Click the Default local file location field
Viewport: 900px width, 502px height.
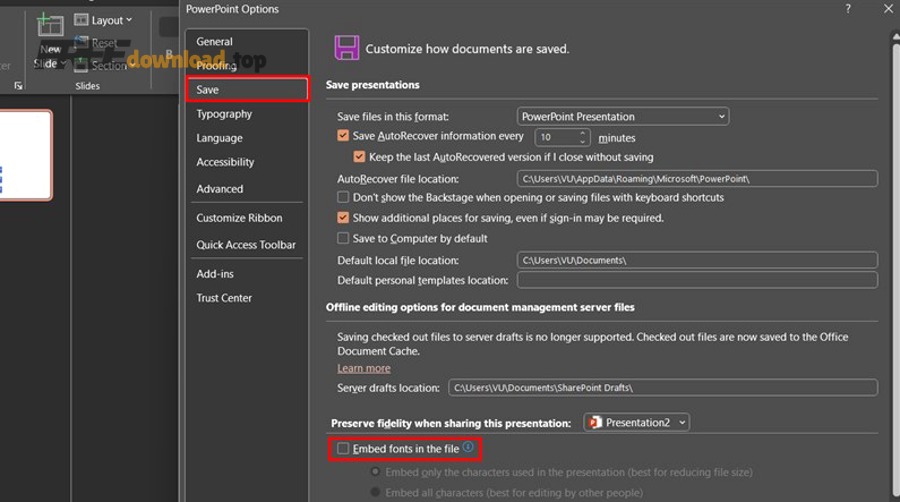697,260
